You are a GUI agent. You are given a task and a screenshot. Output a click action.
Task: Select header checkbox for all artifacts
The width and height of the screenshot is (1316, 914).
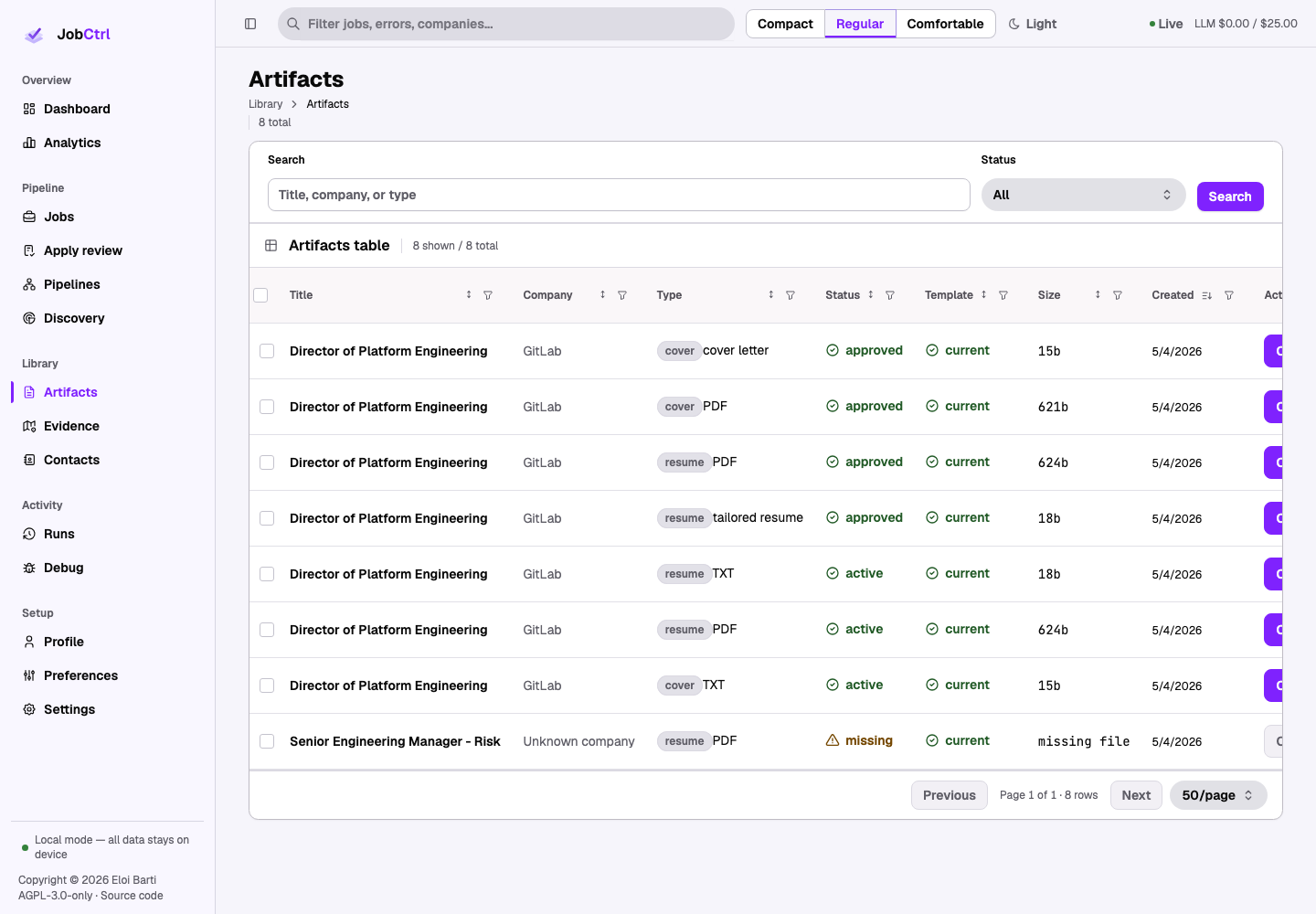coord(260,295)
